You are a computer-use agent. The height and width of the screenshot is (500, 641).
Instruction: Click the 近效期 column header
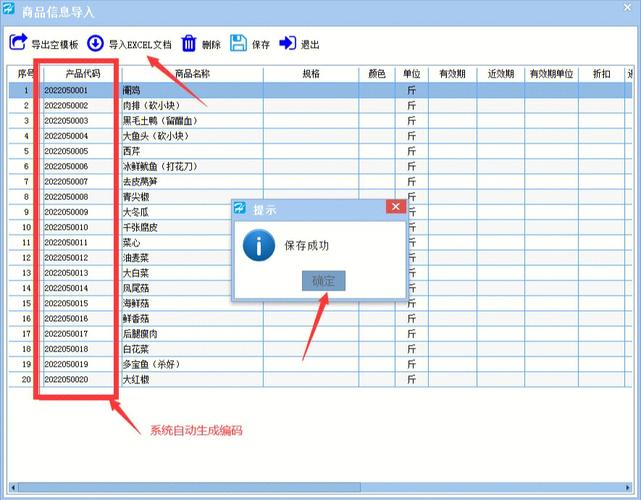tap(500, 74)
